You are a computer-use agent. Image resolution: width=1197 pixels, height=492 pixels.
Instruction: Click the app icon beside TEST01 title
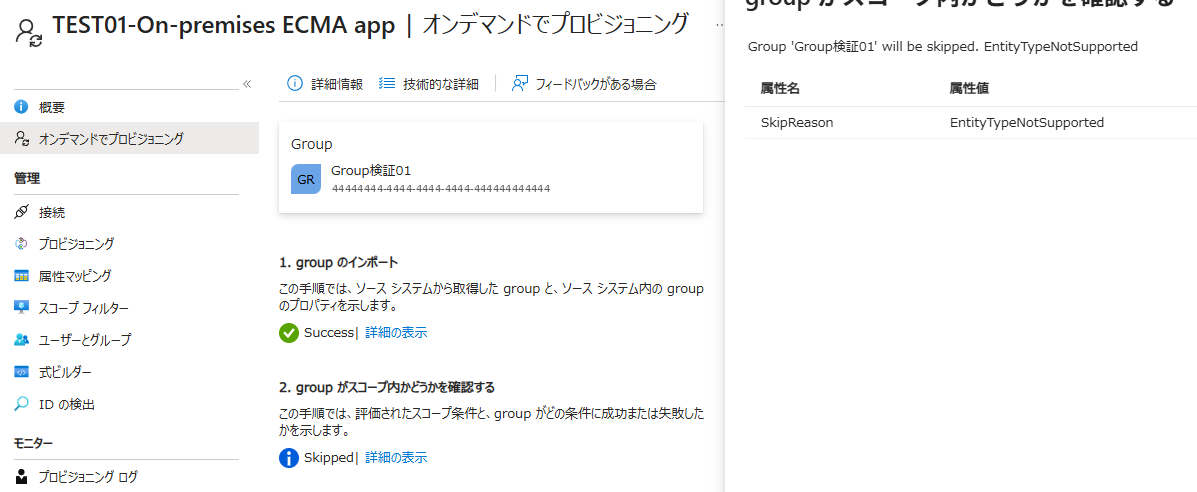tap(29, 34)
